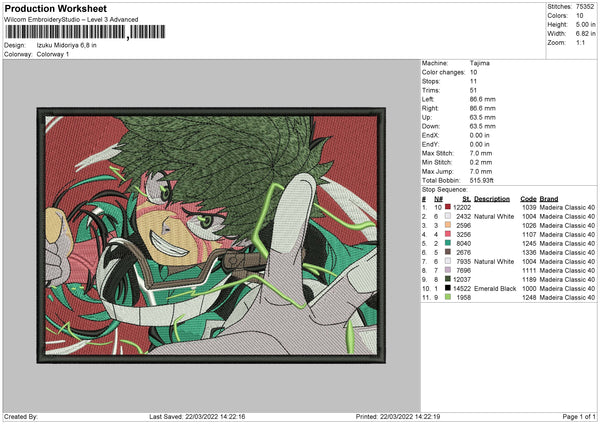Click the "Last Saved: 22/03/2022 14:22:16" footer
This screenshot has width=600, height=424.
[x=197, y=416]
